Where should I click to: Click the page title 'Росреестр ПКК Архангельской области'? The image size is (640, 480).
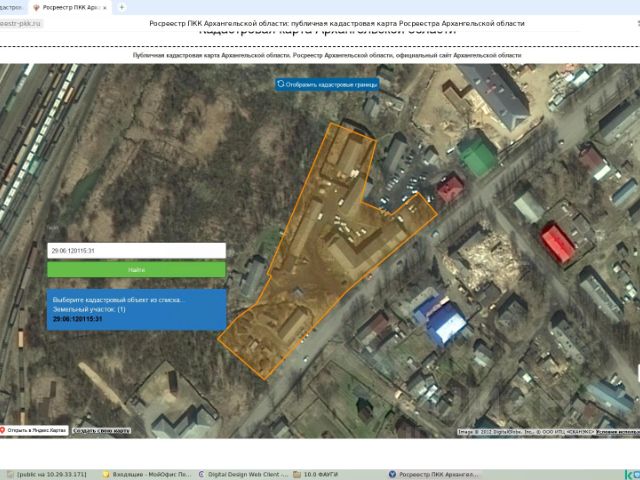(x=337, y=24)
